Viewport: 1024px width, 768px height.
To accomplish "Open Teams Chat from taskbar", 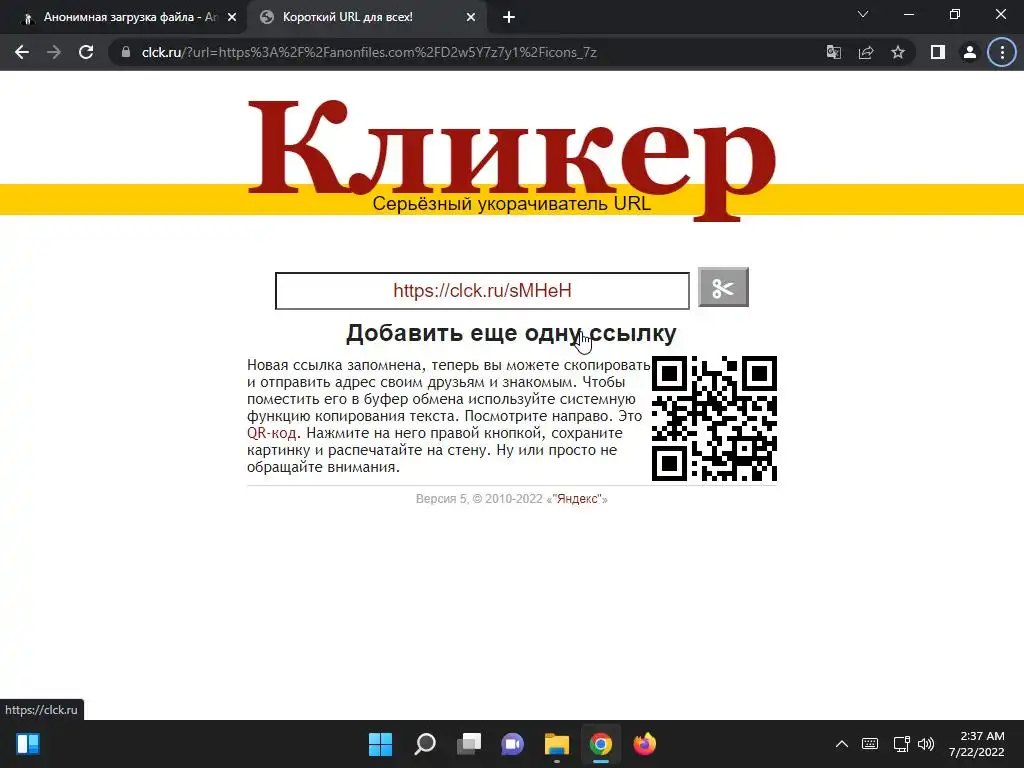I will pyautogui.click(x=513, y=744).
